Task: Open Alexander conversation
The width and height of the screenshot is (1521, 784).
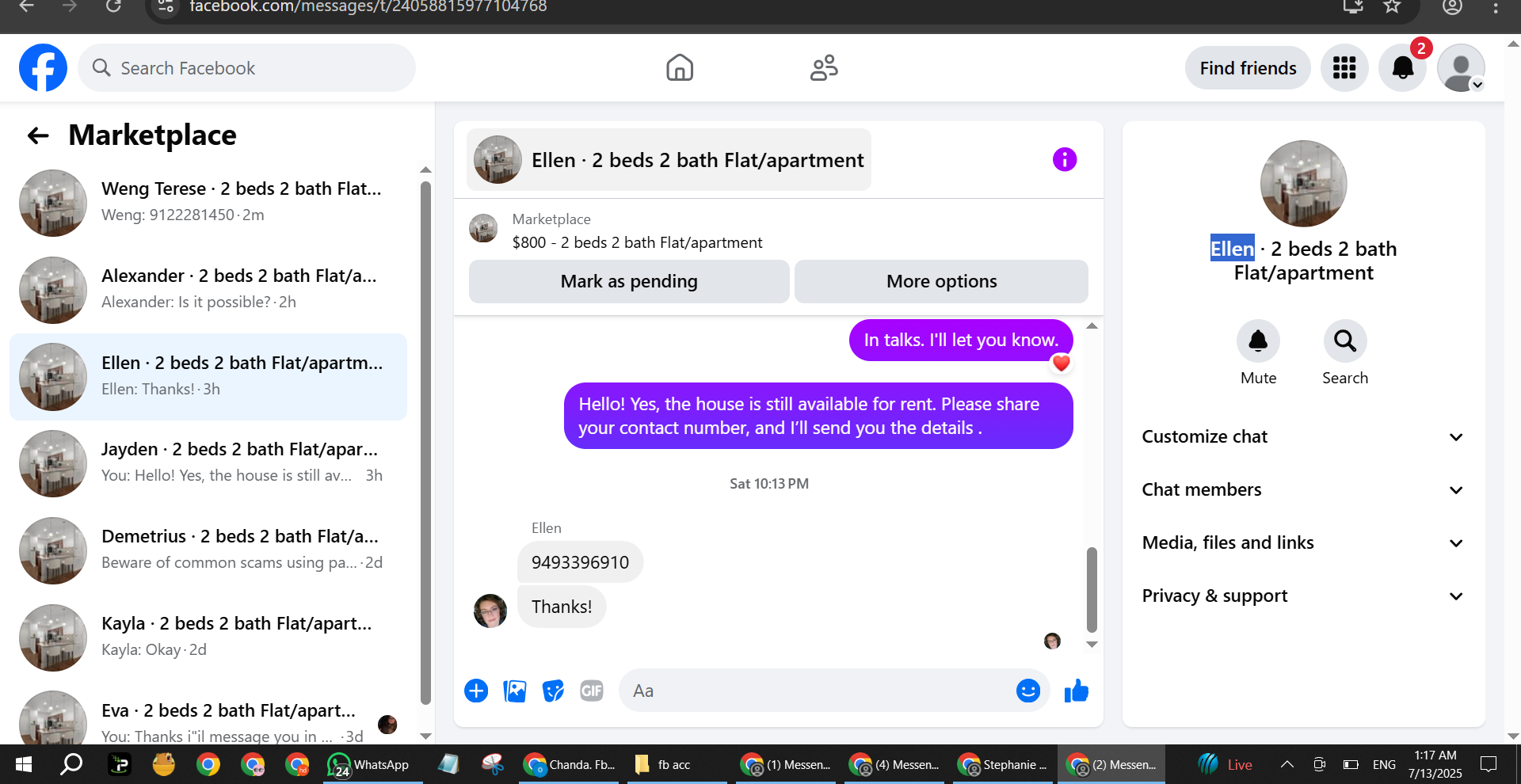Action: pos(208,290)
